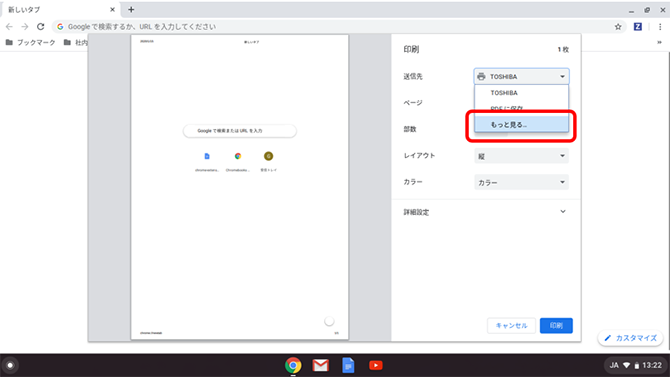Open the 送信先 TOSHIBA dropdown
670x377 pixels.
pos(521,77)
